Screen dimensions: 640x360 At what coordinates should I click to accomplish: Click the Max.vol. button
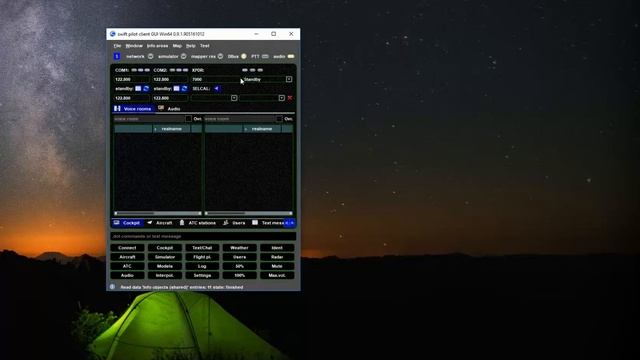(277, 276)
